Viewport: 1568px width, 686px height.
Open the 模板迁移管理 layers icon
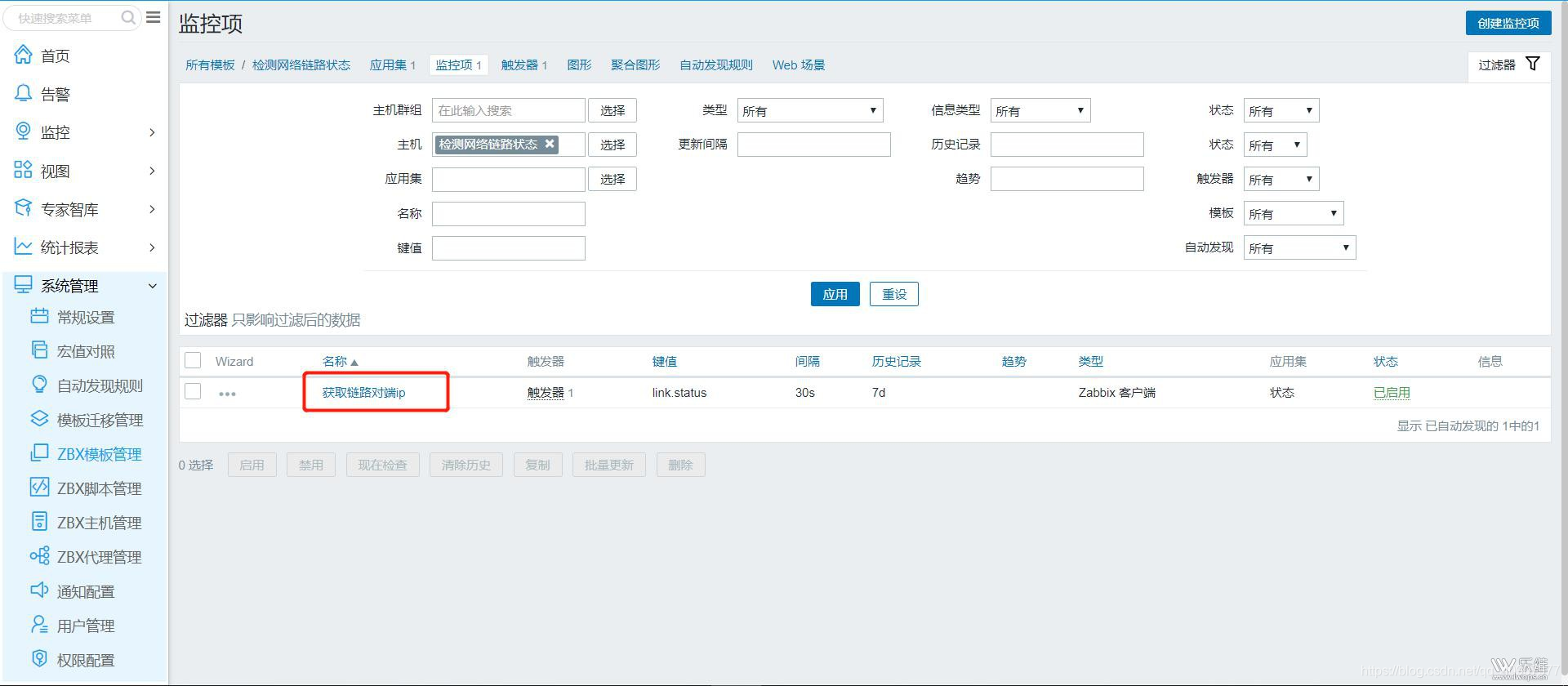[39, 419]
